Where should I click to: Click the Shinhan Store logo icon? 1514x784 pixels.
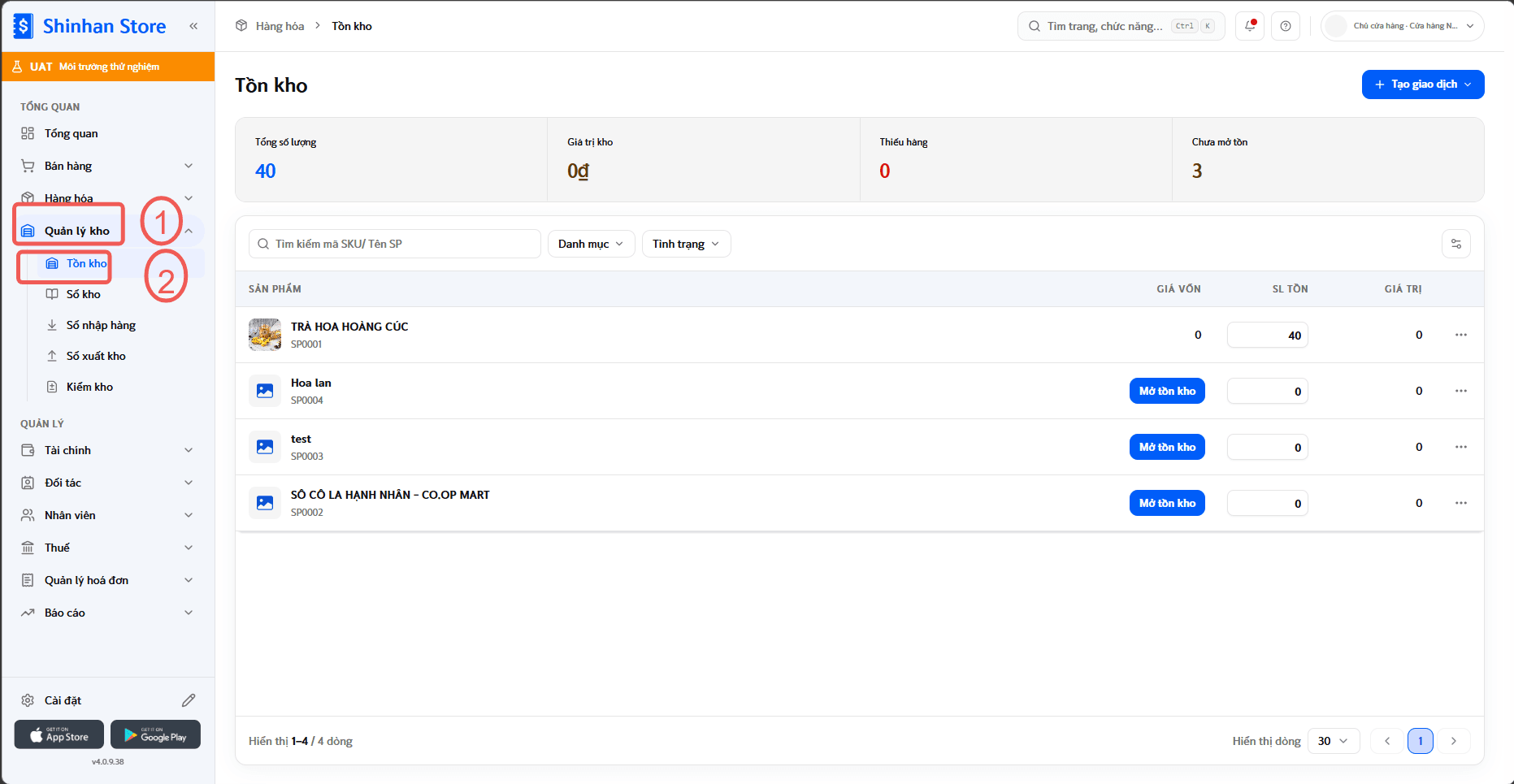coord(24,26)
